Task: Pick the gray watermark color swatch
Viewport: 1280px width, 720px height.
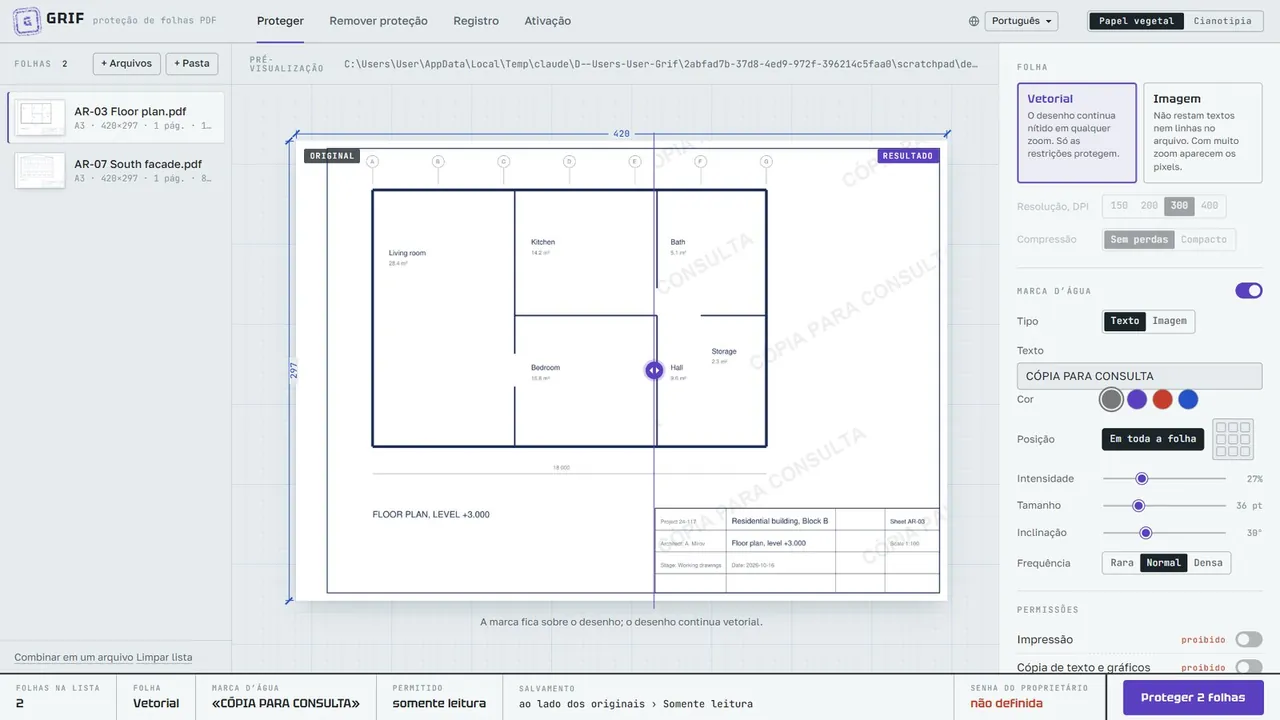Action: pos(1111,399)
